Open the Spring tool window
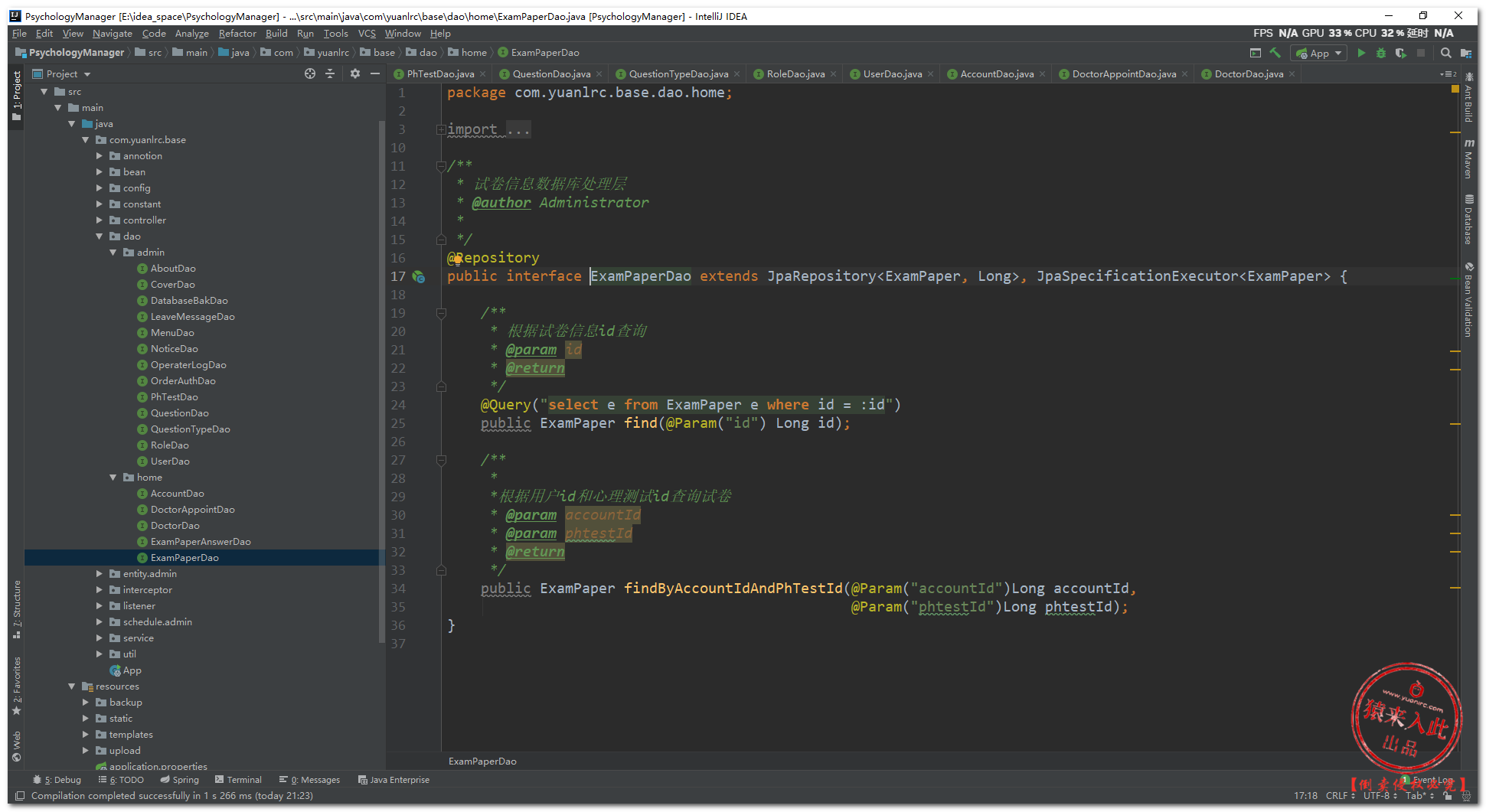 pos(179,780)
